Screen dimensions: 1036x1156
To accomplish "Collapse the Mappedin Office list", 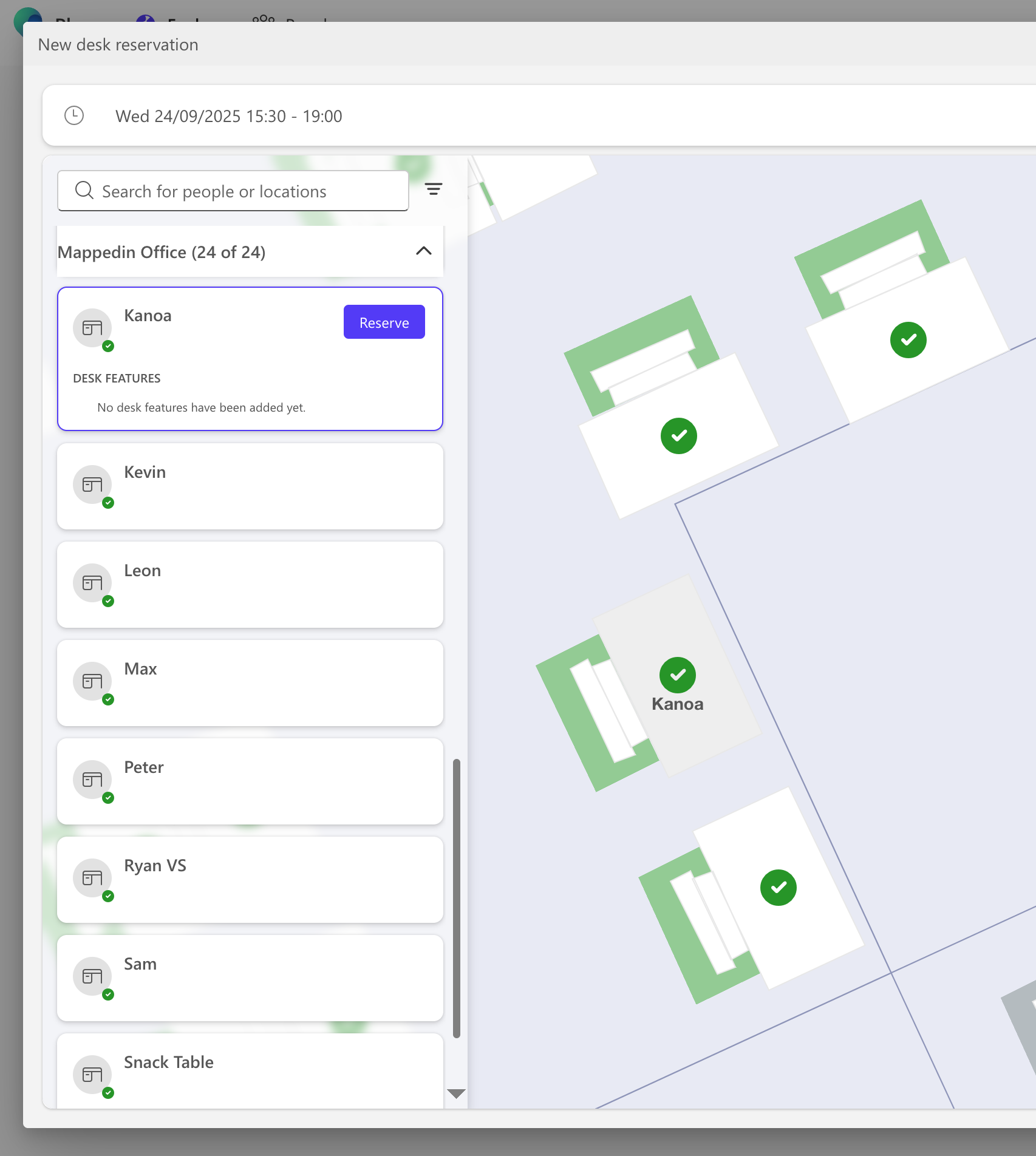I will coord(424,251).
